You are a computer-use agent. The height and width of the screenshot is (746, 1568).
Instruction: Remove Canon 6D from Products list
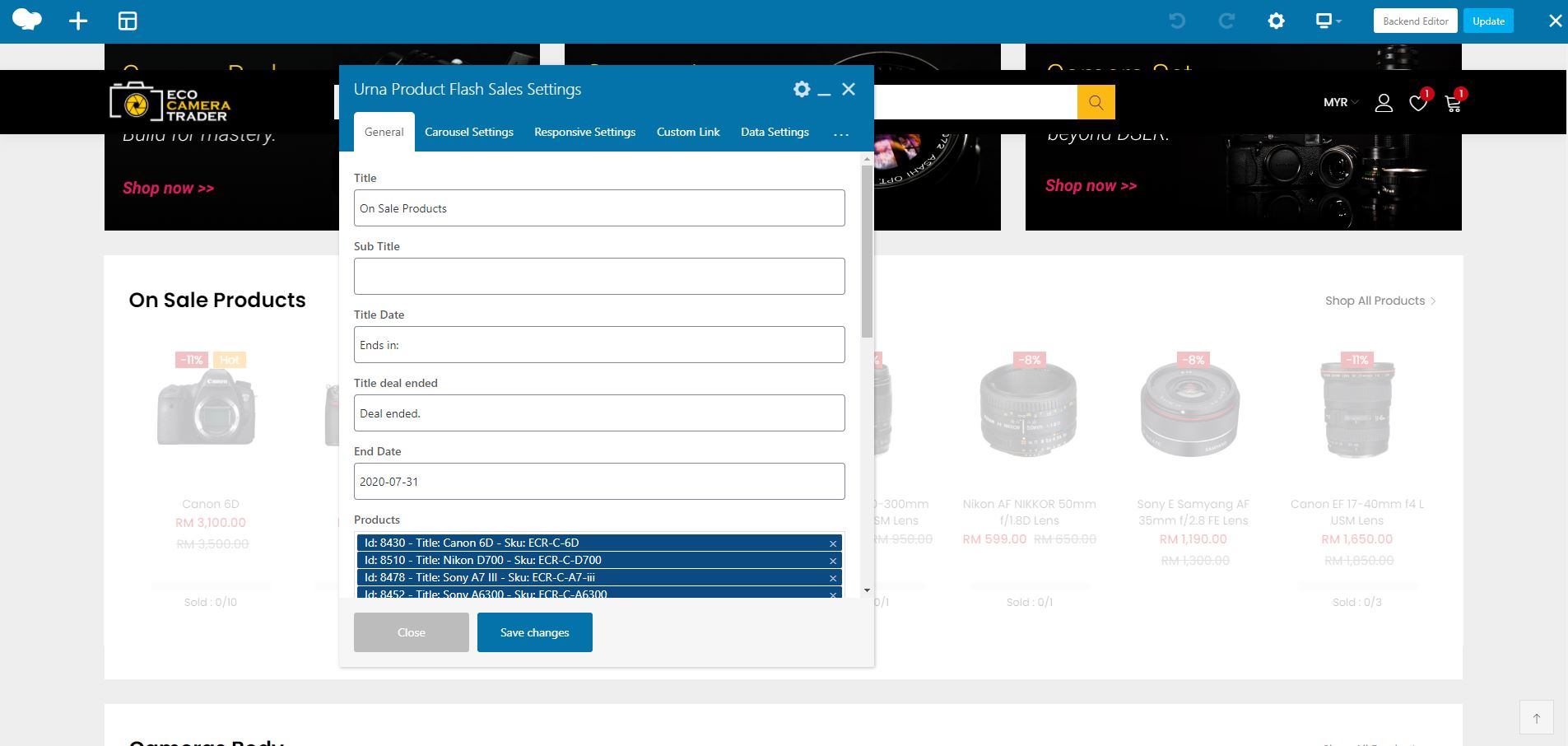pyautogui.click(x=833, y=543)
